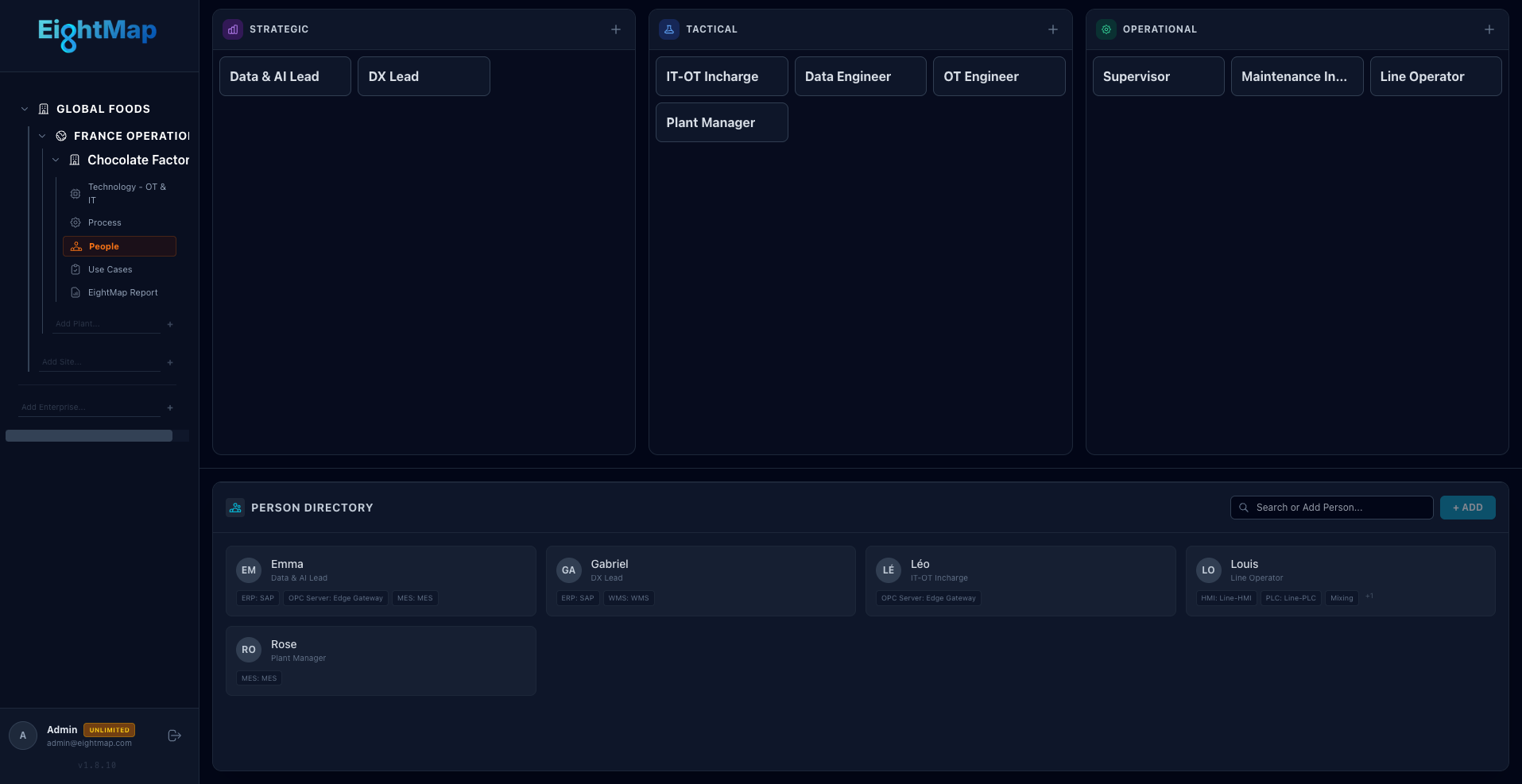Add a new role under Strategic with the plus

(x=616, y=29)
